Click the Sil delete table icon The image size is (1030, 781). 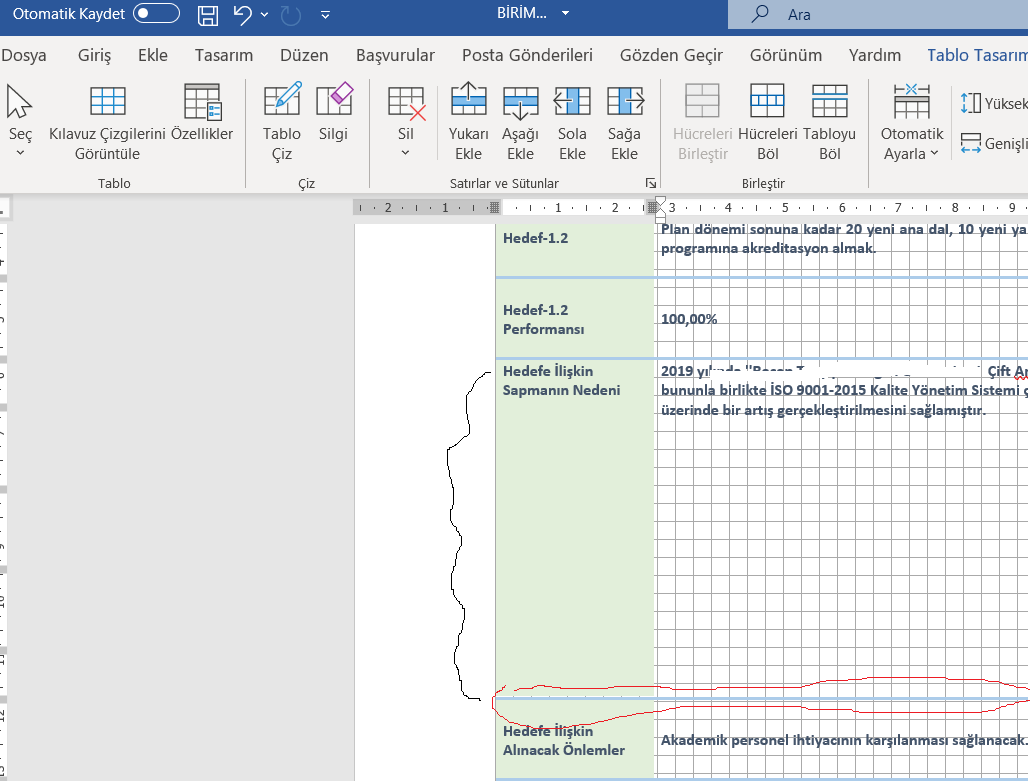tap(406, 103)
